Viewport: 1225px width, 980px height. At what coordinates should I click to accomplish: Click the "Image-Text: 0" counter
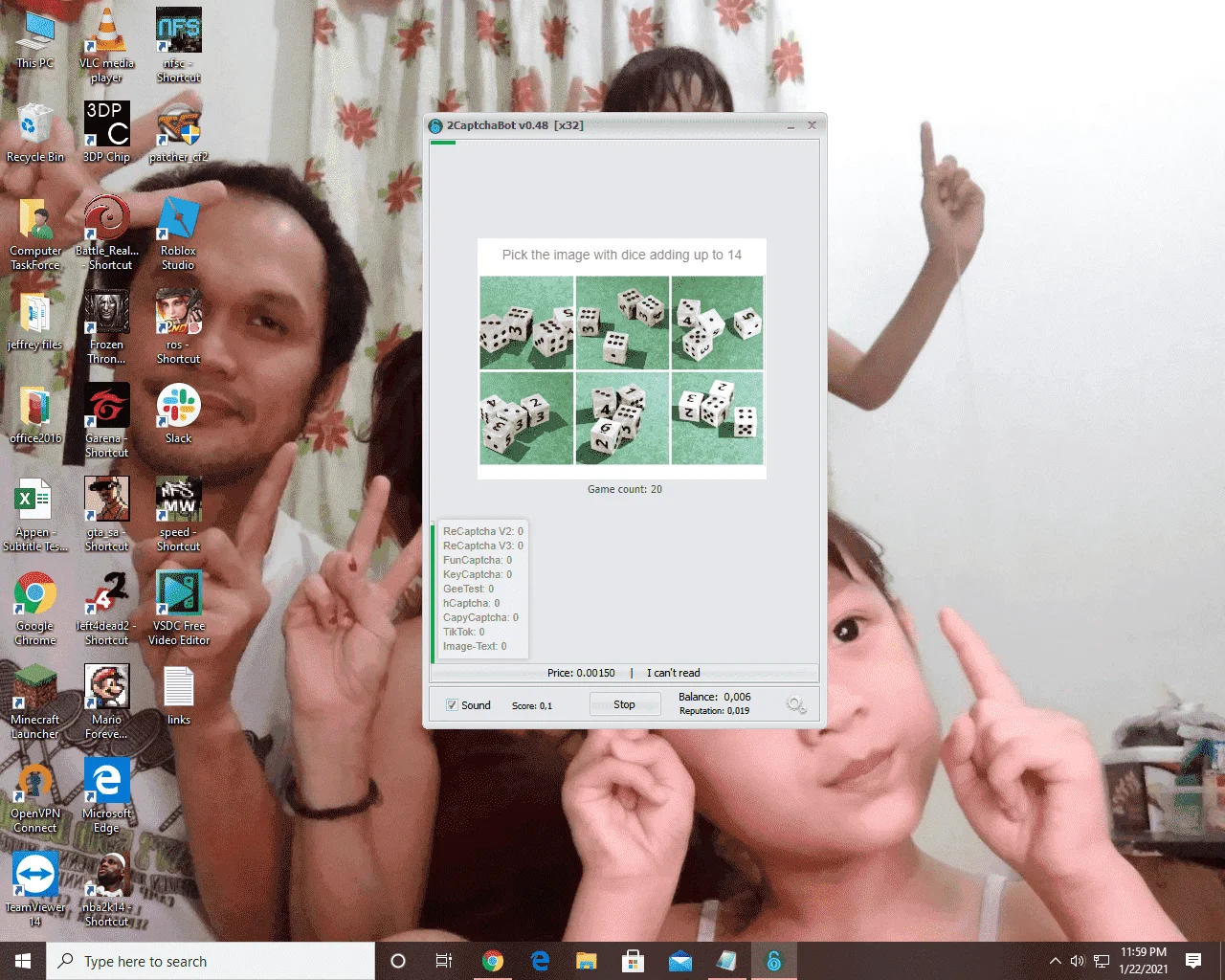pyautogui.click(x=475, y=646)
